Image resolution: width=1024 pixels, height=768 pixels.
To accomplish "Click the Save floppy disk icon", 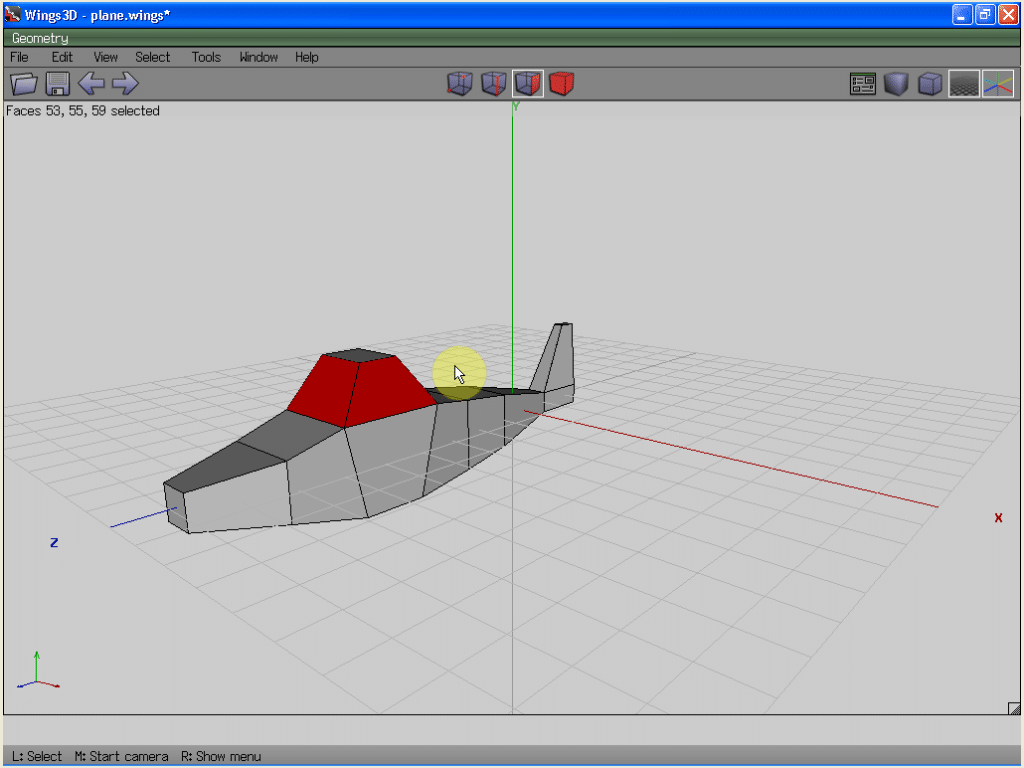I will (57, 84).
